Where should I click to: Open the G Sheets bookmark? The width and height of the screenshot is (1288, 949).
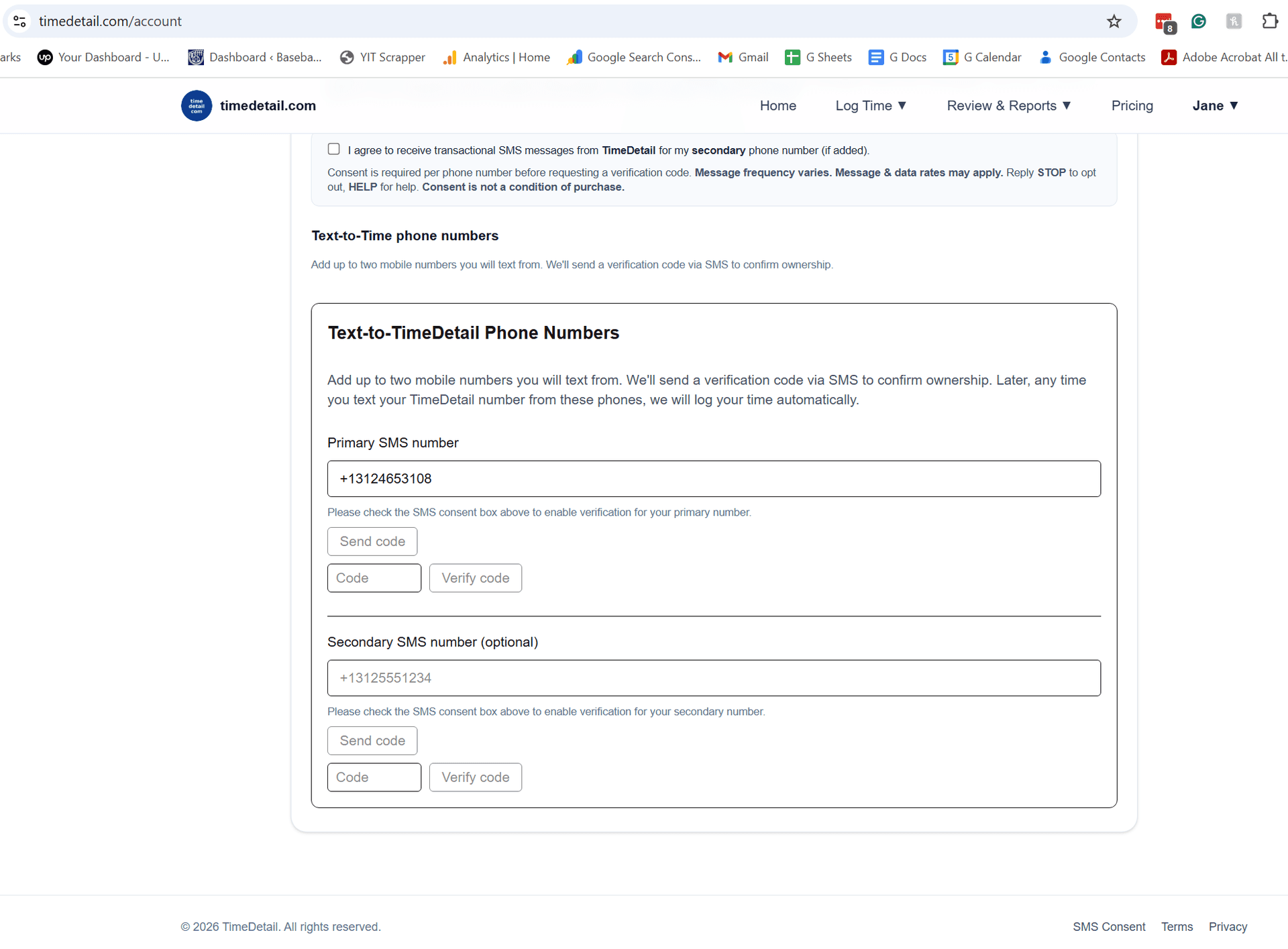(818, 57)
